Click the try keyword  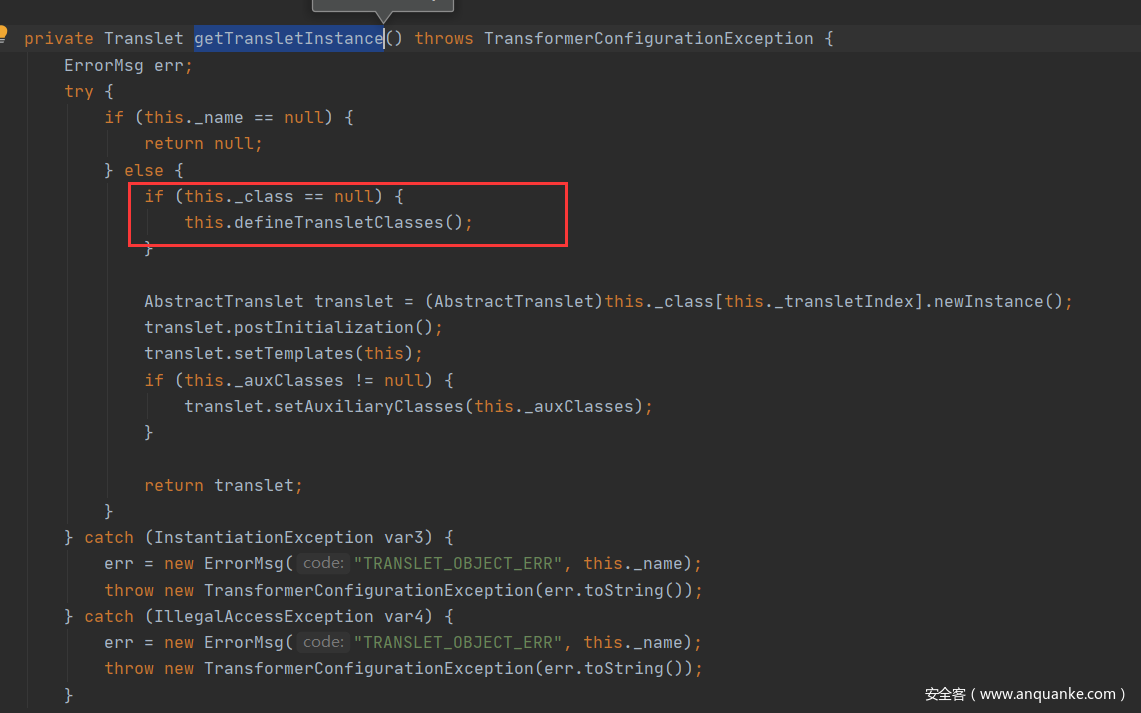(x=78, y=92)
